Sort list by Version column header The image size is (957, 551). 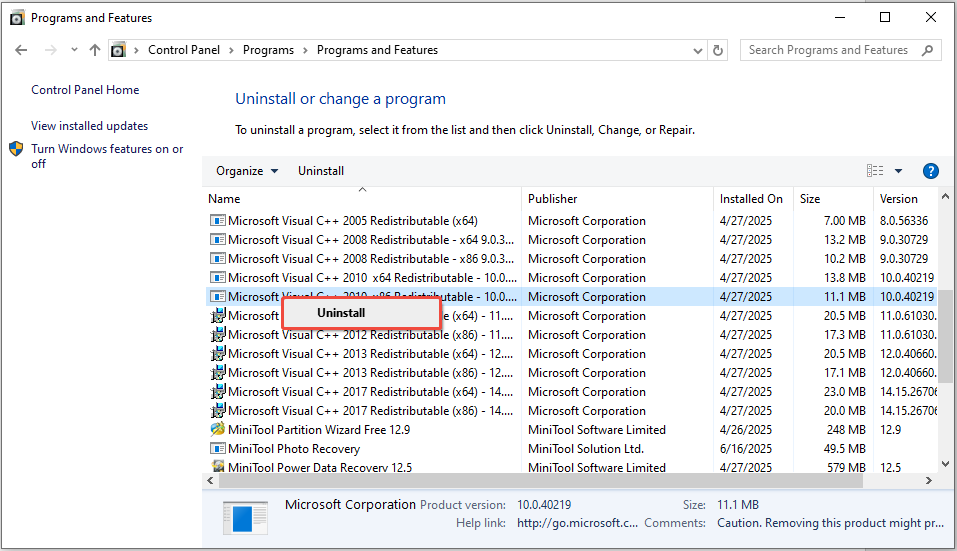tap(905, 199)
